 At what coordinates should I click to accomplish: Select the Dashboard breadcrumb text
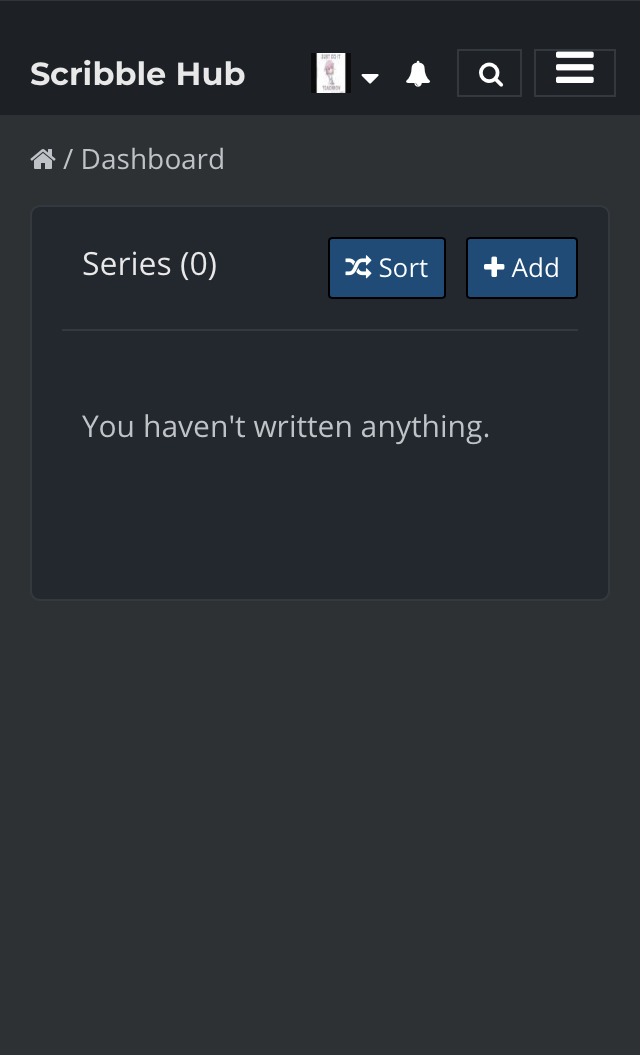pos(152,159)
